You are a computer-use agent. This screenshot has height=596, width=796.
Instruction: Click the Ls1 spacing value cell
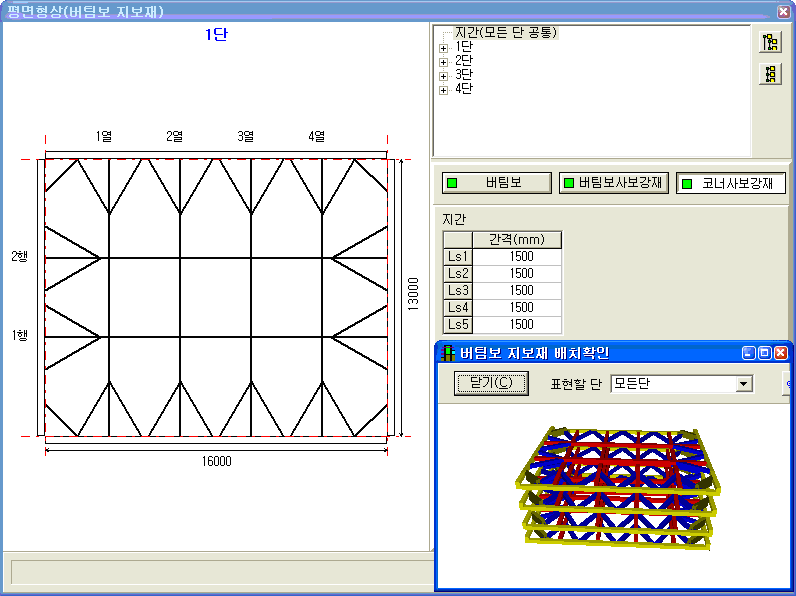517,256
